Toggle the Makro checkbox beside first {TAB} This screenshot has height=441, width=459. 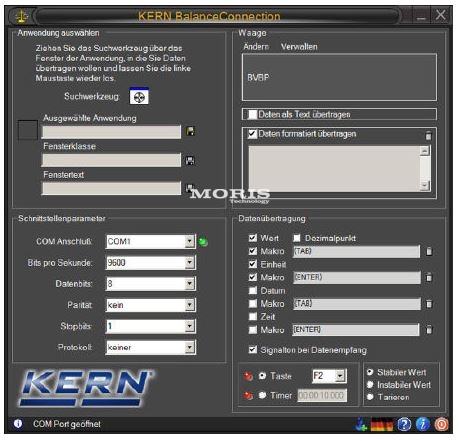253,251
